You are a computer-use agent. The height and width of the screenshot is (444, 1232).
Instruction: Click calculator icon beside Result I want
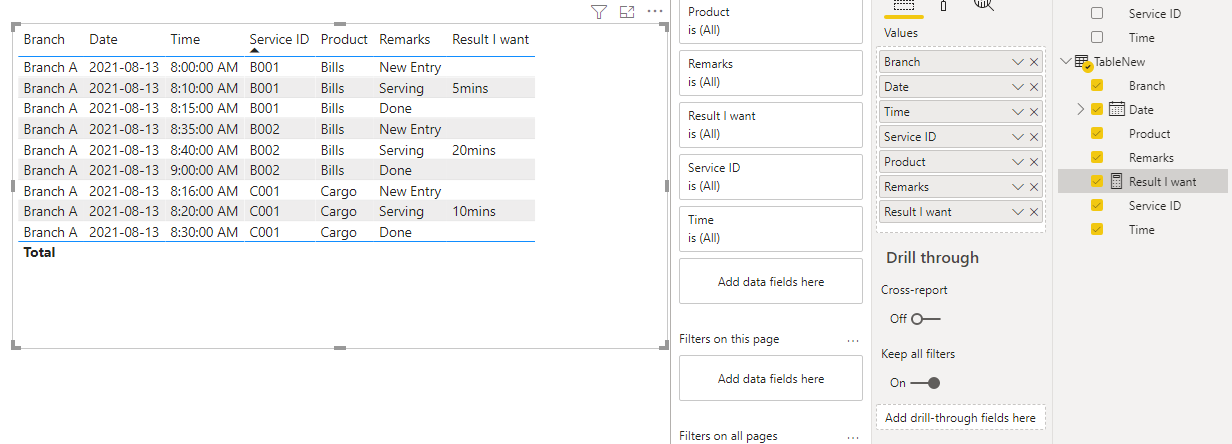(x=1116, y=181)
